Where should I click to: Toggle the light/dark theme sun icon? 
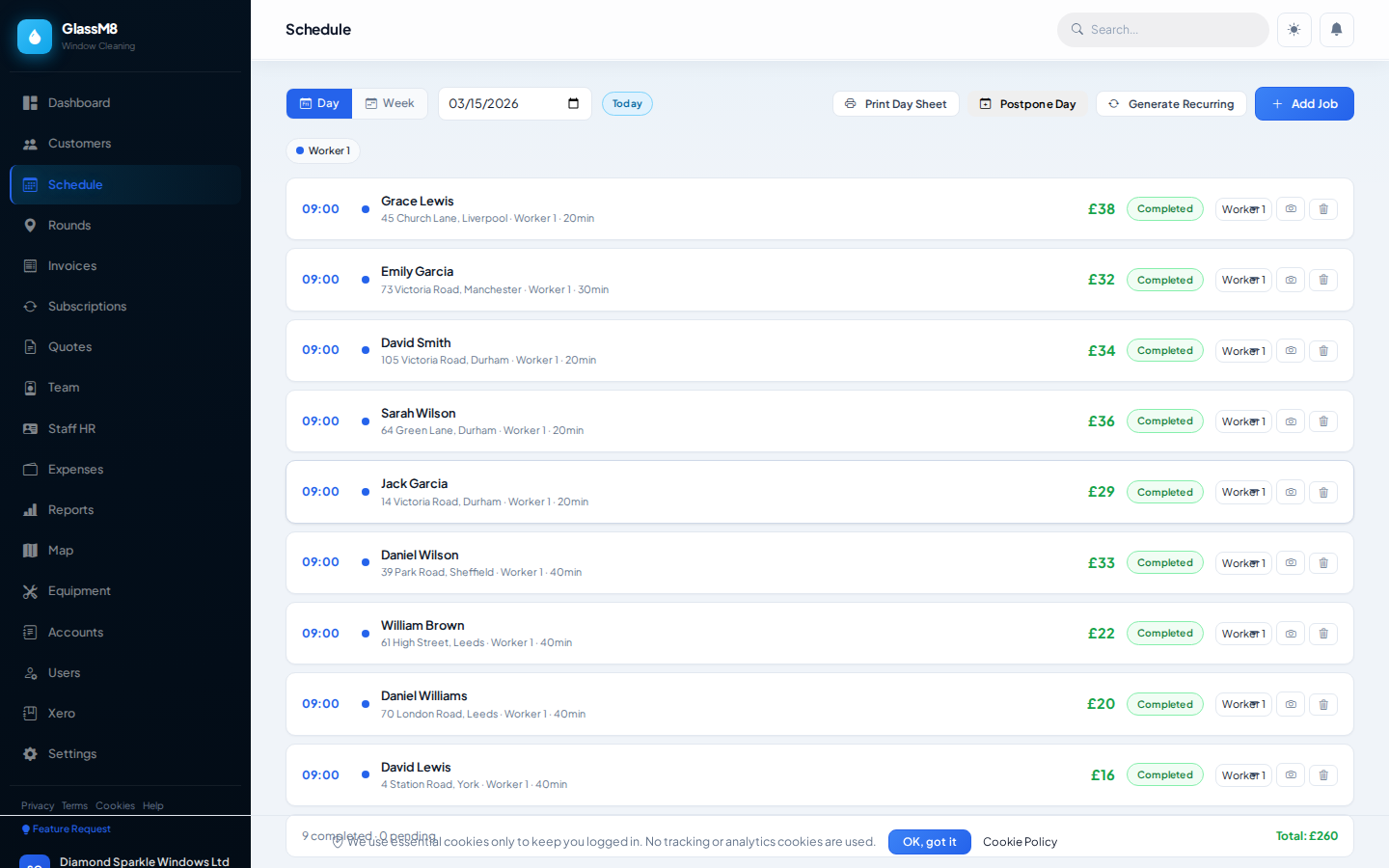1294,30
